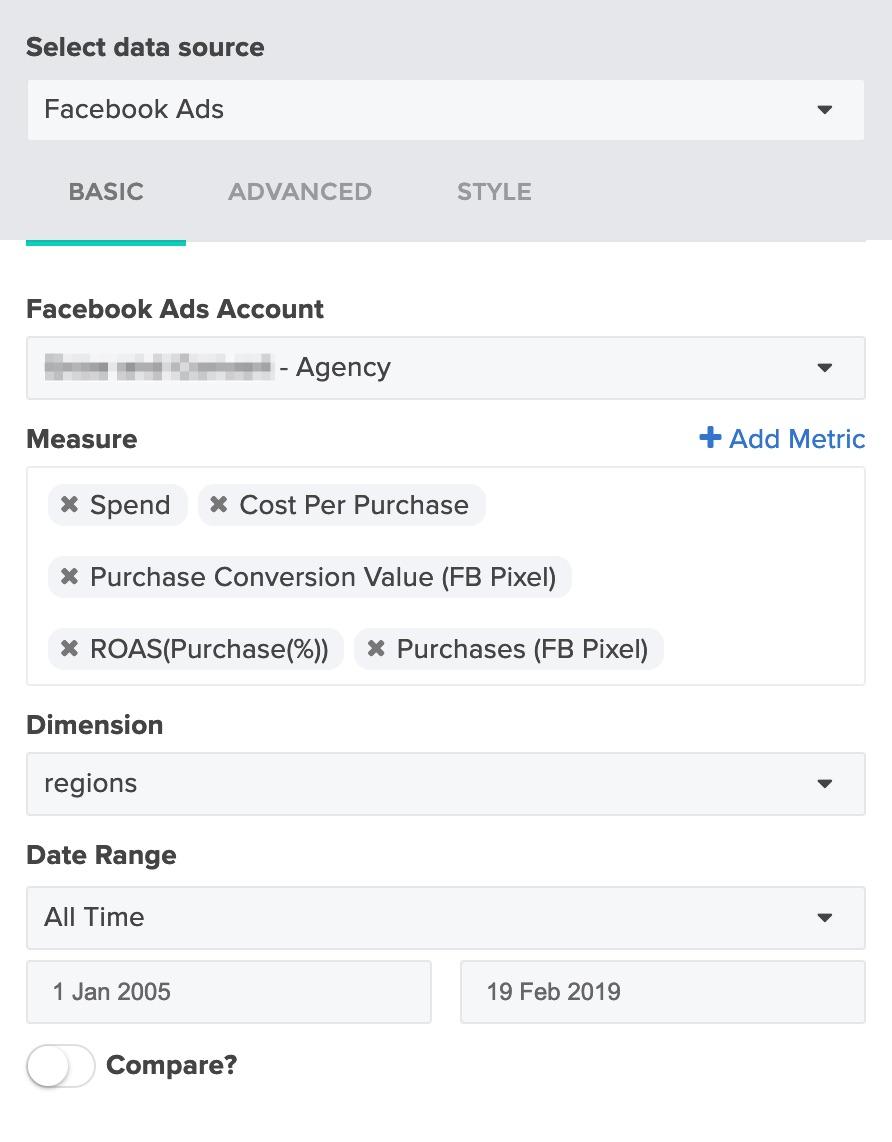Remove the Spend metric tag

69,505
